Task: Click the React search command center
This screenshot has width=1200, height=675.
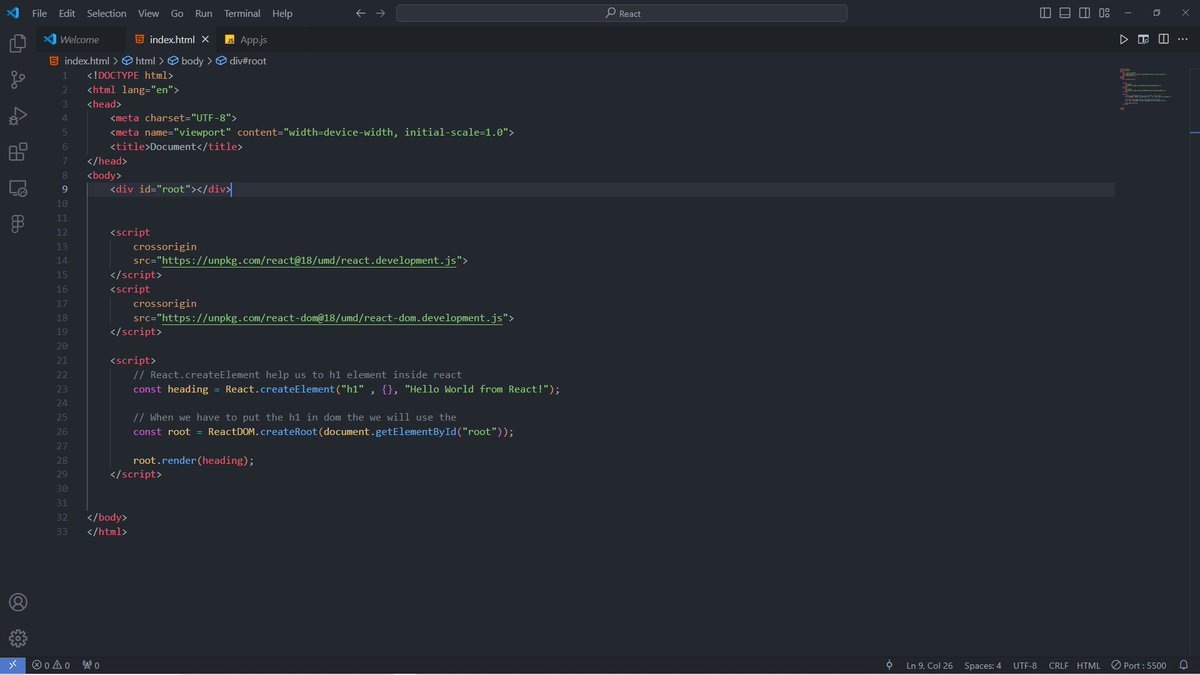Action: pos(622,13)
